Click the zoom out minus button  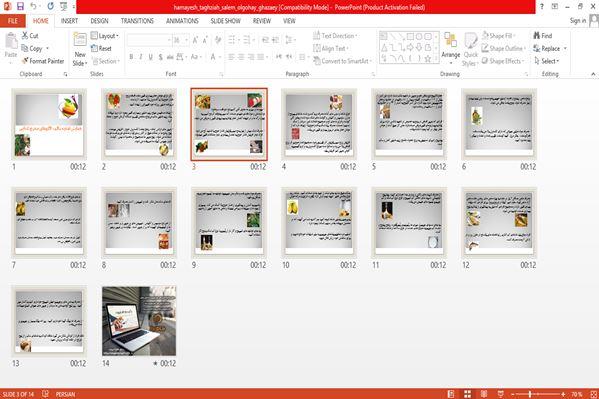pyautogui.click(x=513, y=394)
